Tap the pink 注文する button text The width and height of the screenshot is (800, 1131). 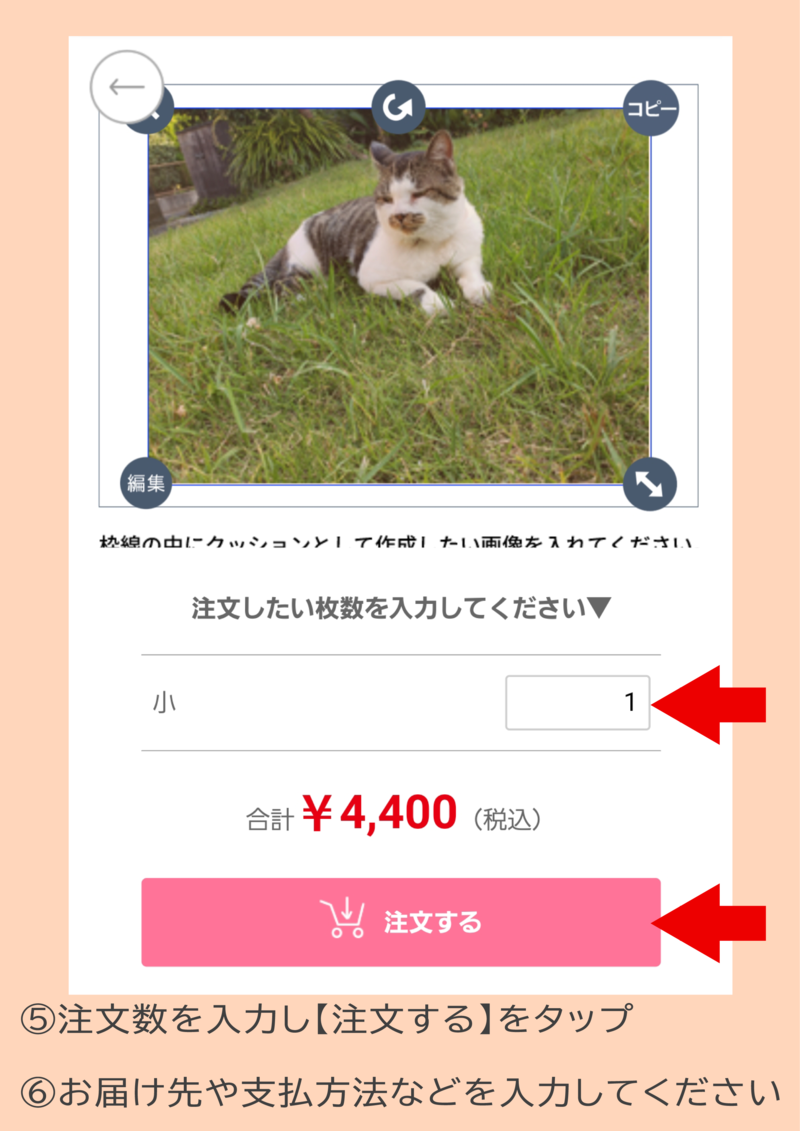point(432,922)
